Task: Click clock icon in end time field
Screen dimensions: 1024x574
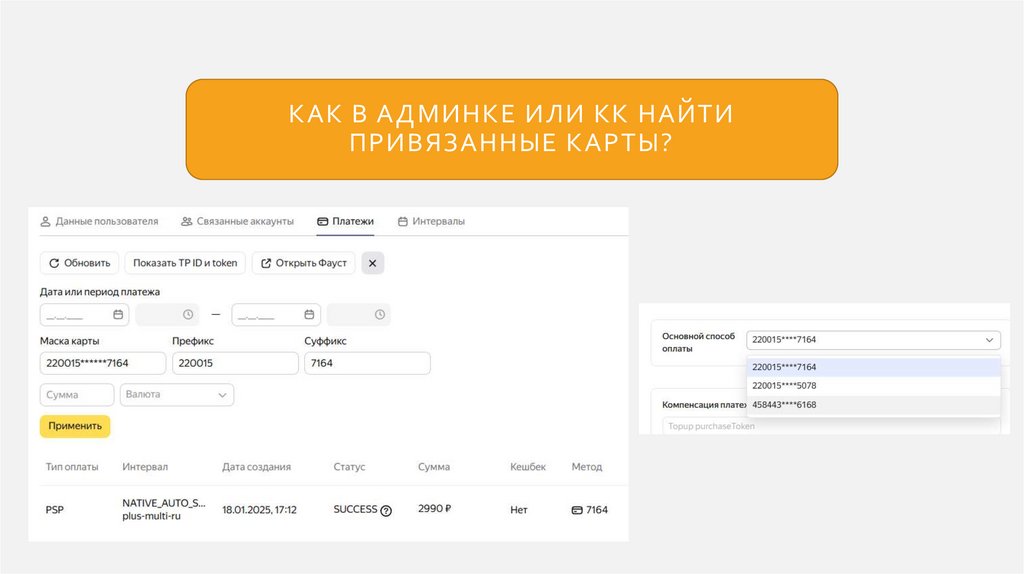Action: [380, 315]
